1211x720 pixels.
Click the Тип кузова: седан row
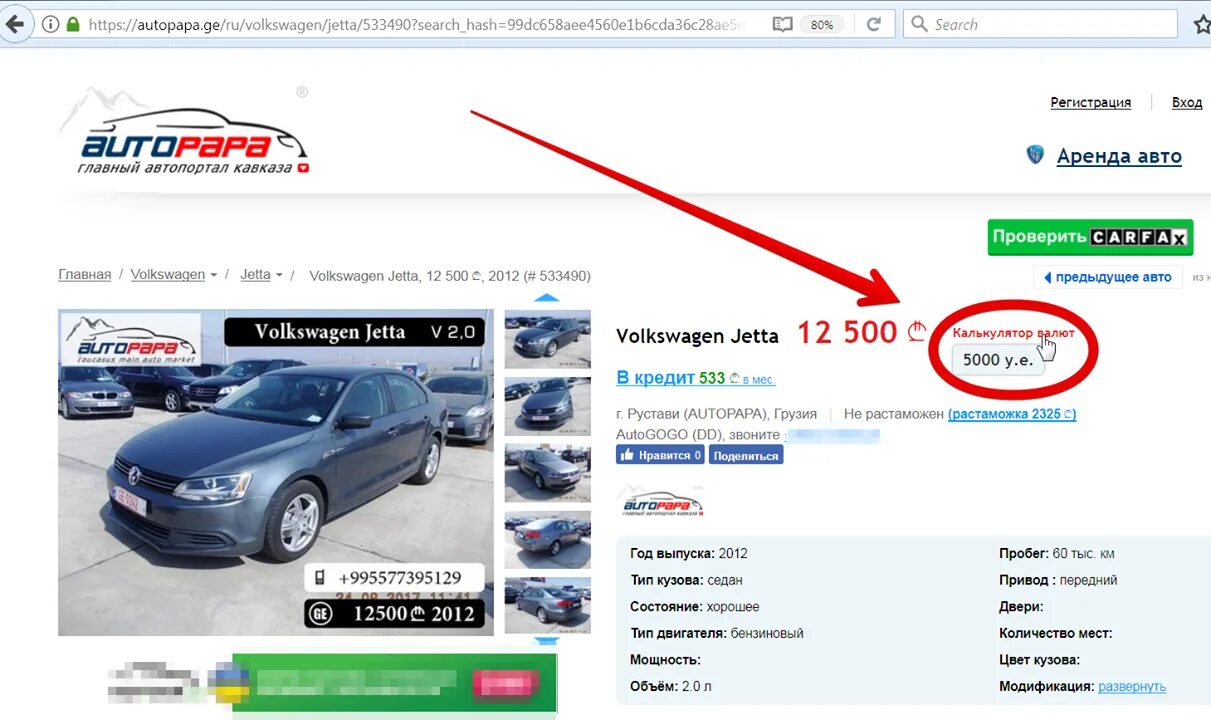(x=686, y=580)
